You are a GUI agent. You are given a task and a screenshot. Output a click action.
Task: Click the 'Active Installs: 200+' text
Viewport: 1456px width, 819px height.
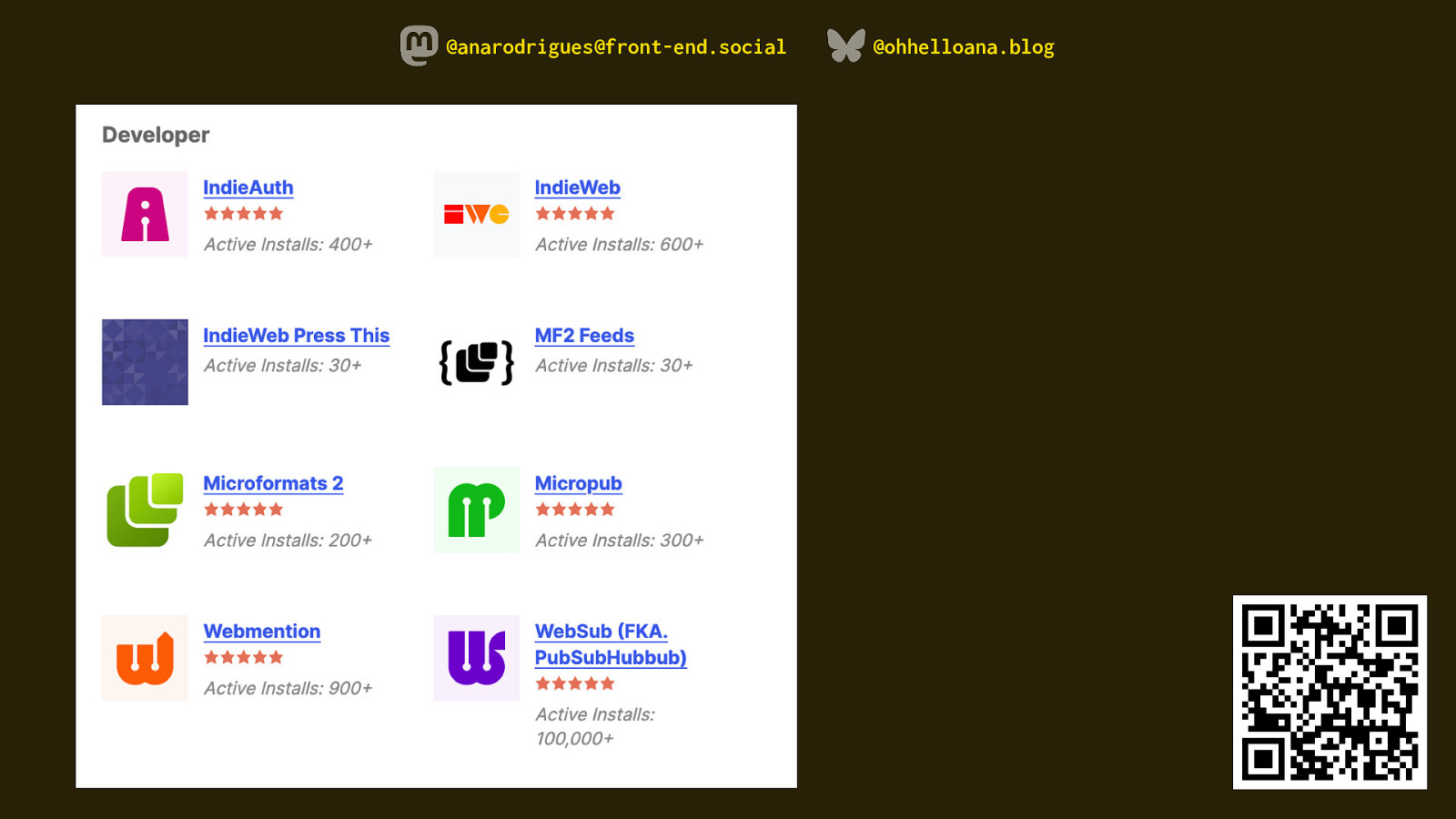[x=288, y=541]
